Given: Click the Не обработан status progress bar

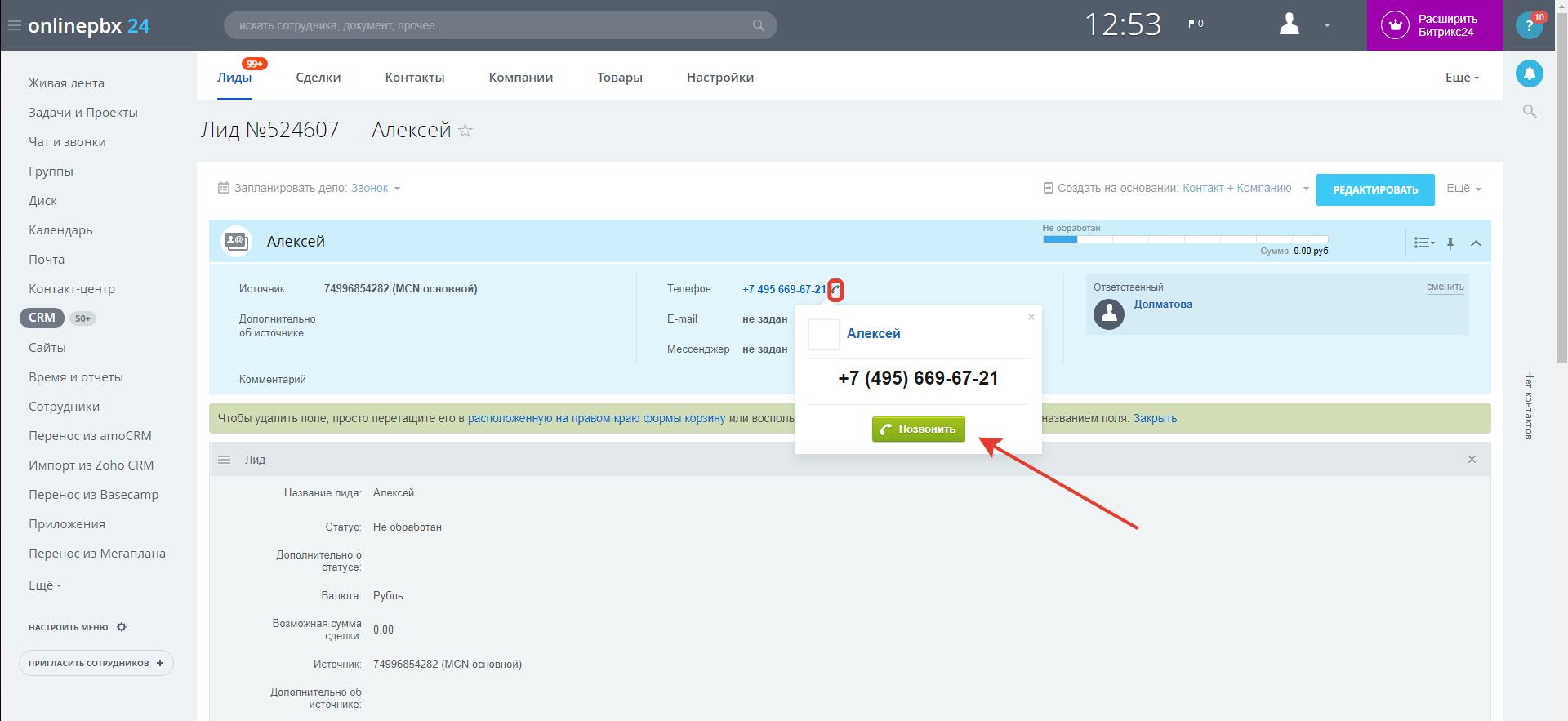Looking at the screenshot, I should pos(1185,239).
